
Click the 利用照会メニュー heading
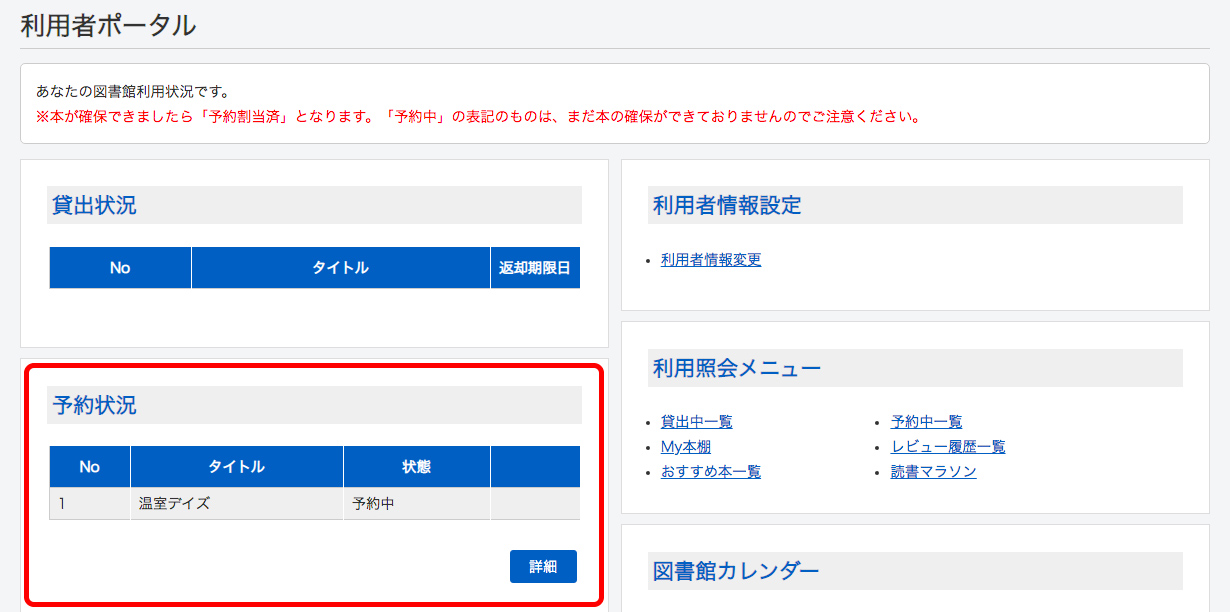[x=736, y=369]
